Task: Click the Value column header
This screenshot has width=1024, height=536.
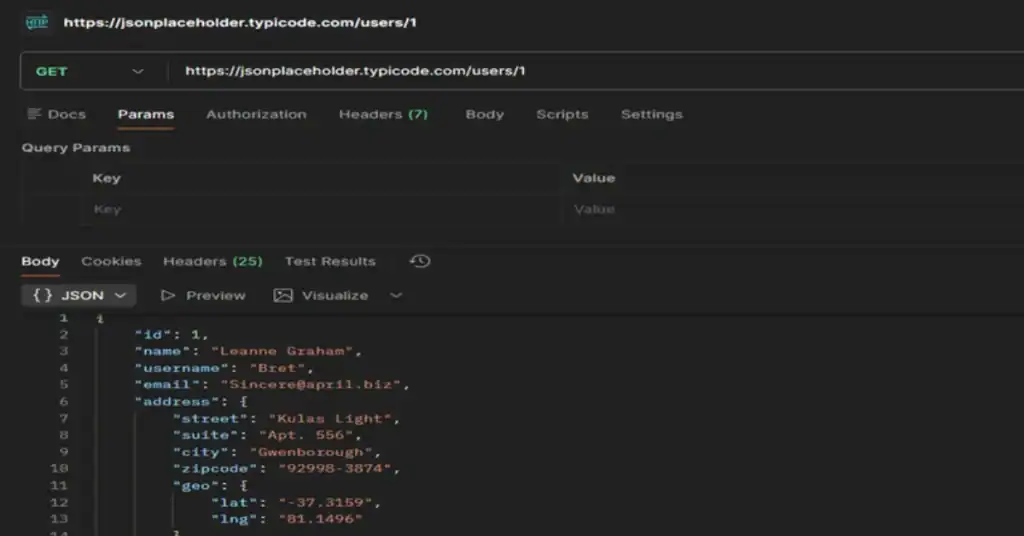Action: pos(594,178)
